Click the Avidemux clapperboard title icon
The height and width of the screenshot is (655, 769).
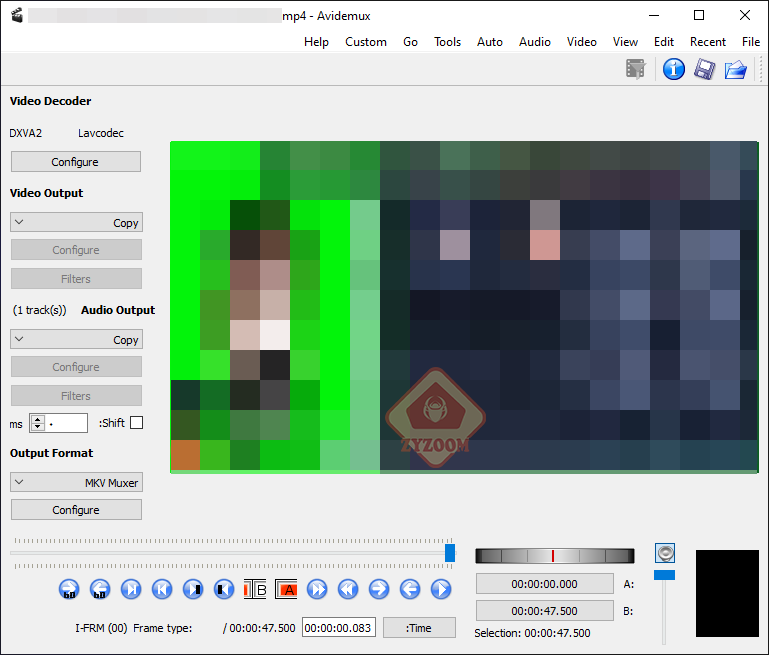coord(17,16)
